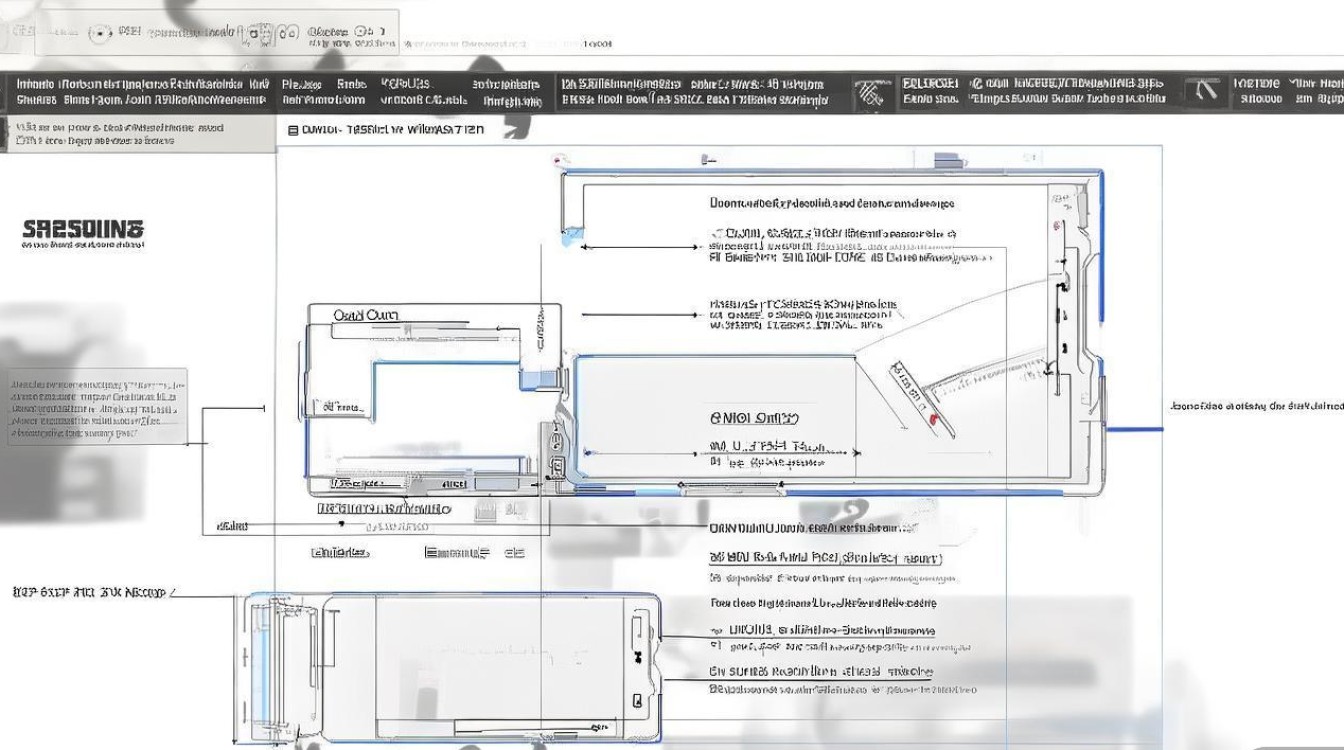Click the small square icon before document title
Screen dimensions: 1344x750
(x=292, y=130)
